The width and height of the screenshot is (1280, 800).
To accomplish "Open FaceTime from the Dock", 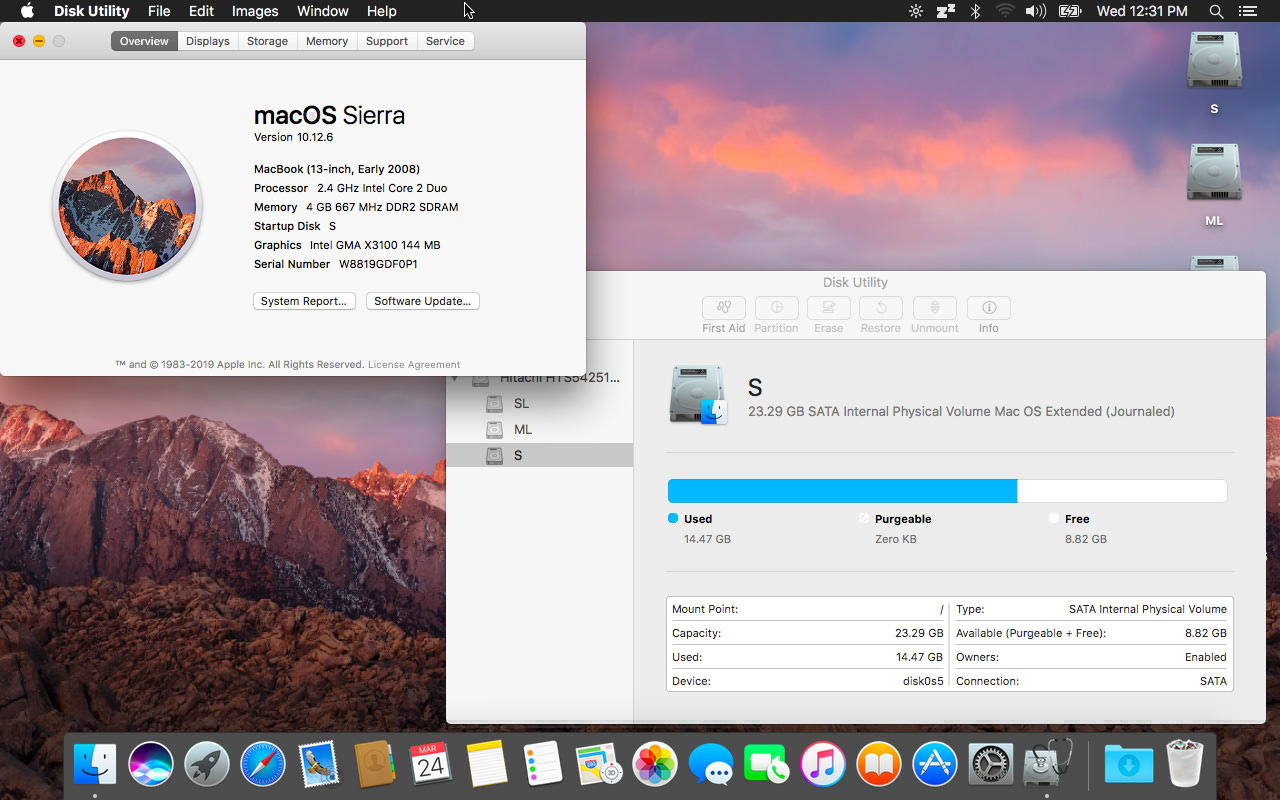I will 767,764.
